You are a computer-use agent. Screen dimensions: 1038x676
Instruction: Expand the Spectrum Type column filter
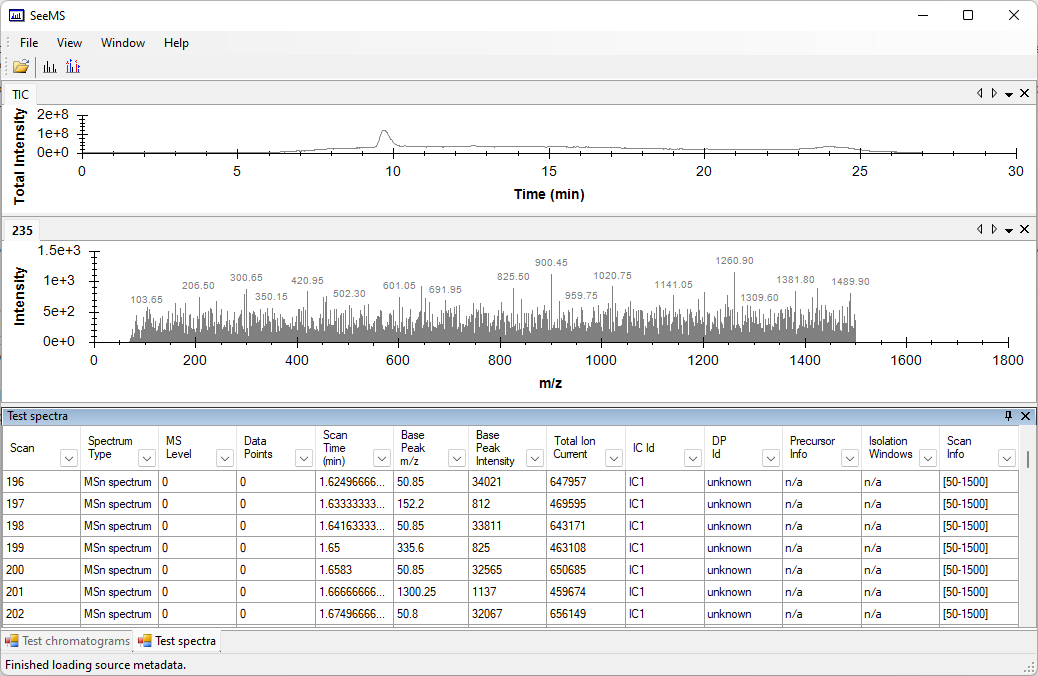(147, 458)
